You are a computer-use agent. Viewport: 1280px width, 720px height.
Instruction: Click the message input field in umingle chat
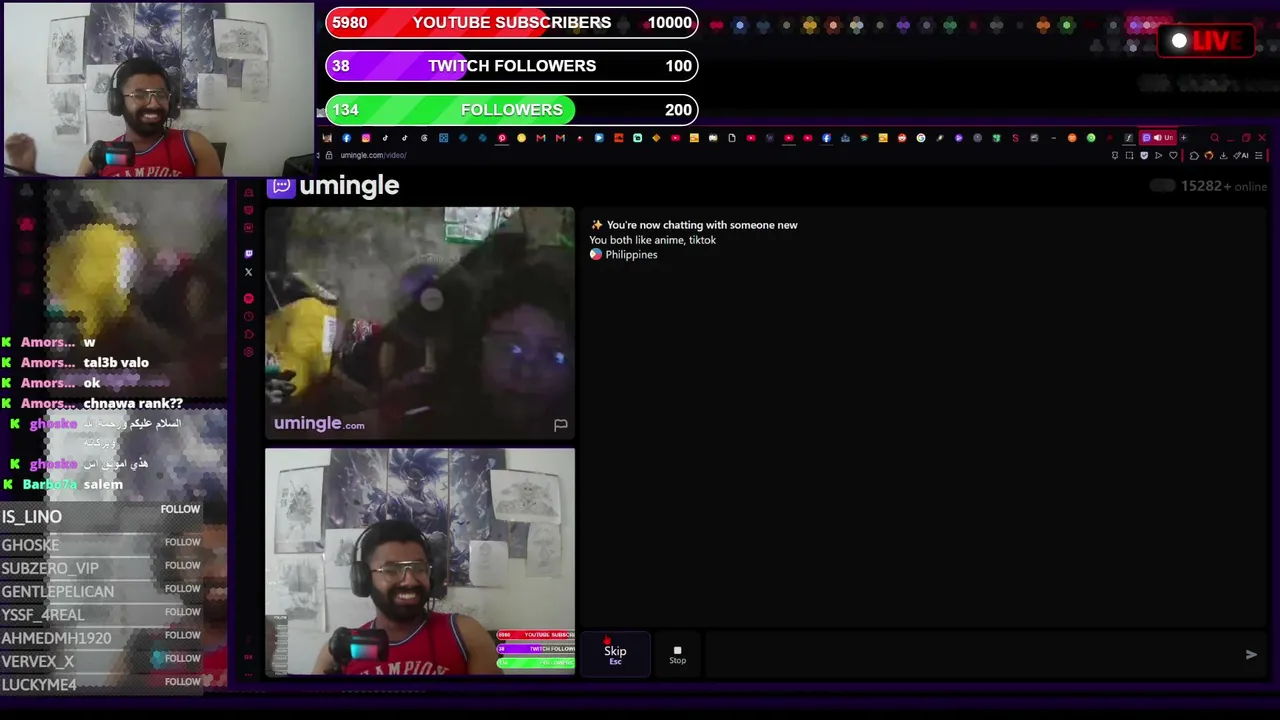(970, 654)
